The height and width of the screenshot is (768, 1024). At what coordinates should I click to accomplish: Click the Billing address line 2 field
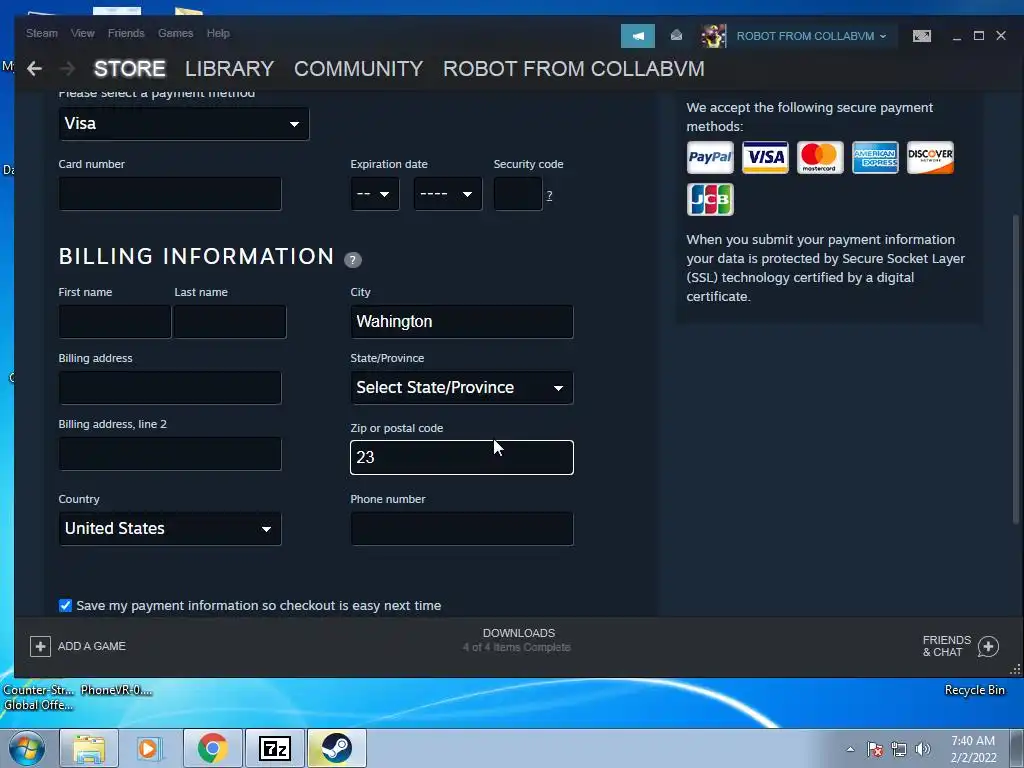(170, 454)
